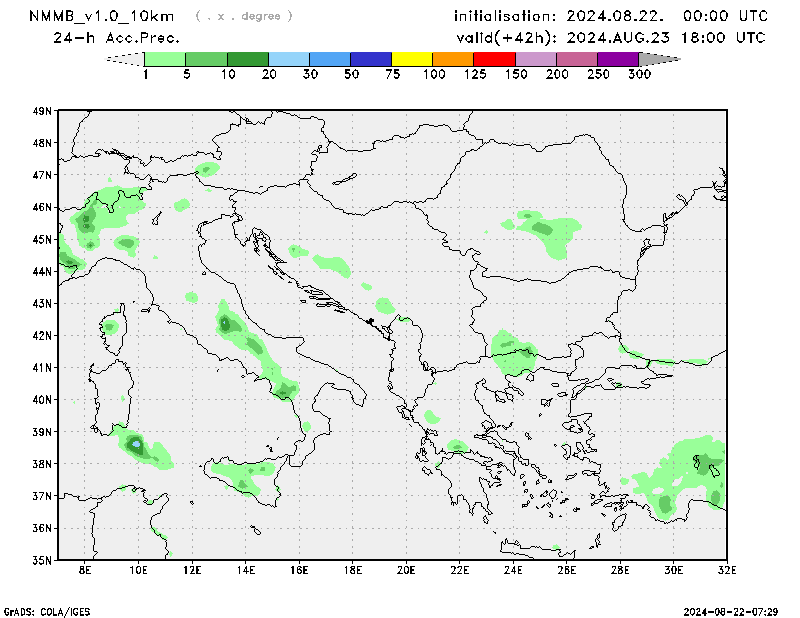Viewport: 800px width, 618px height.
Task: Pick the light green 1–5 legend swatch
Action: (x=166, y=59)
